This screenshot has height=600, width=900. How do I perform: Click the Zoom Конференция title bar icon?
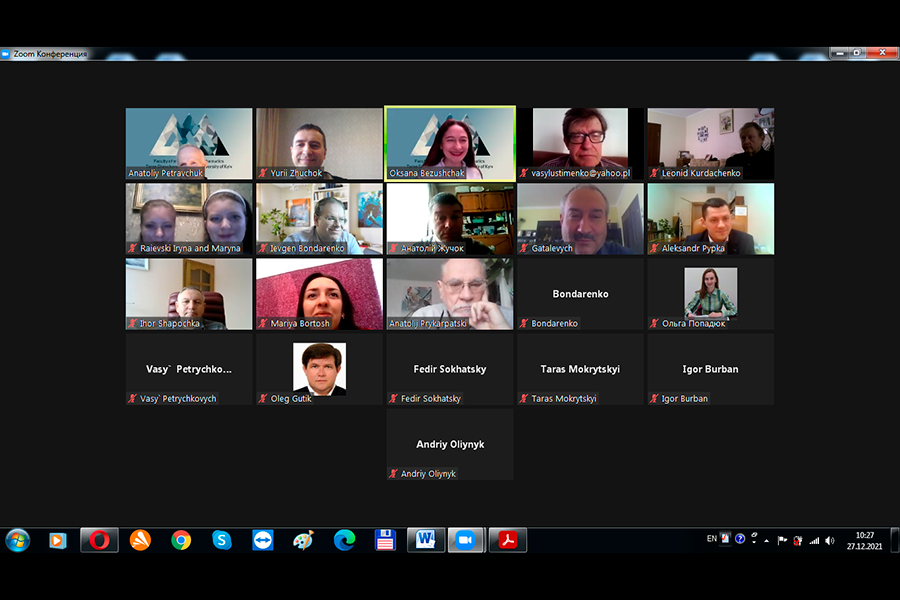tap(6, 54)
